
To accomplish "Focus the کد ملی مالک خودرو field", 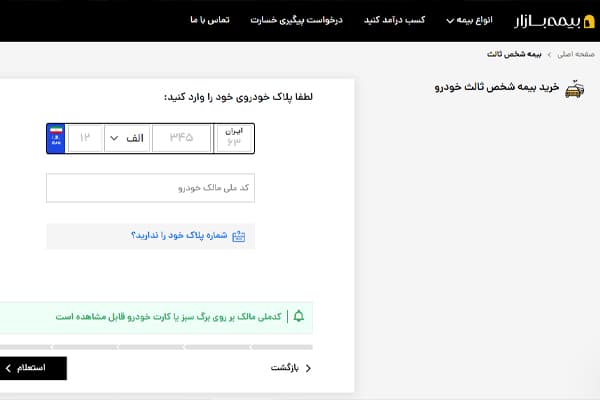I will tap(150, 188).
